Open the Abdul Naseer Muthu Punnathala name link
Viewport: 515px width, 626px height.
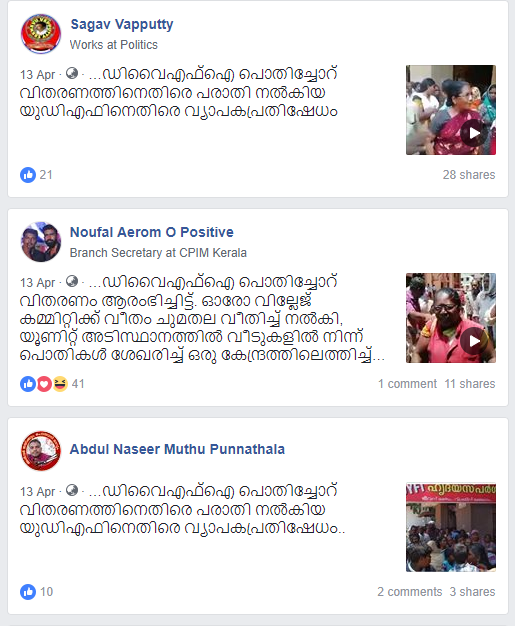(177, 449)
